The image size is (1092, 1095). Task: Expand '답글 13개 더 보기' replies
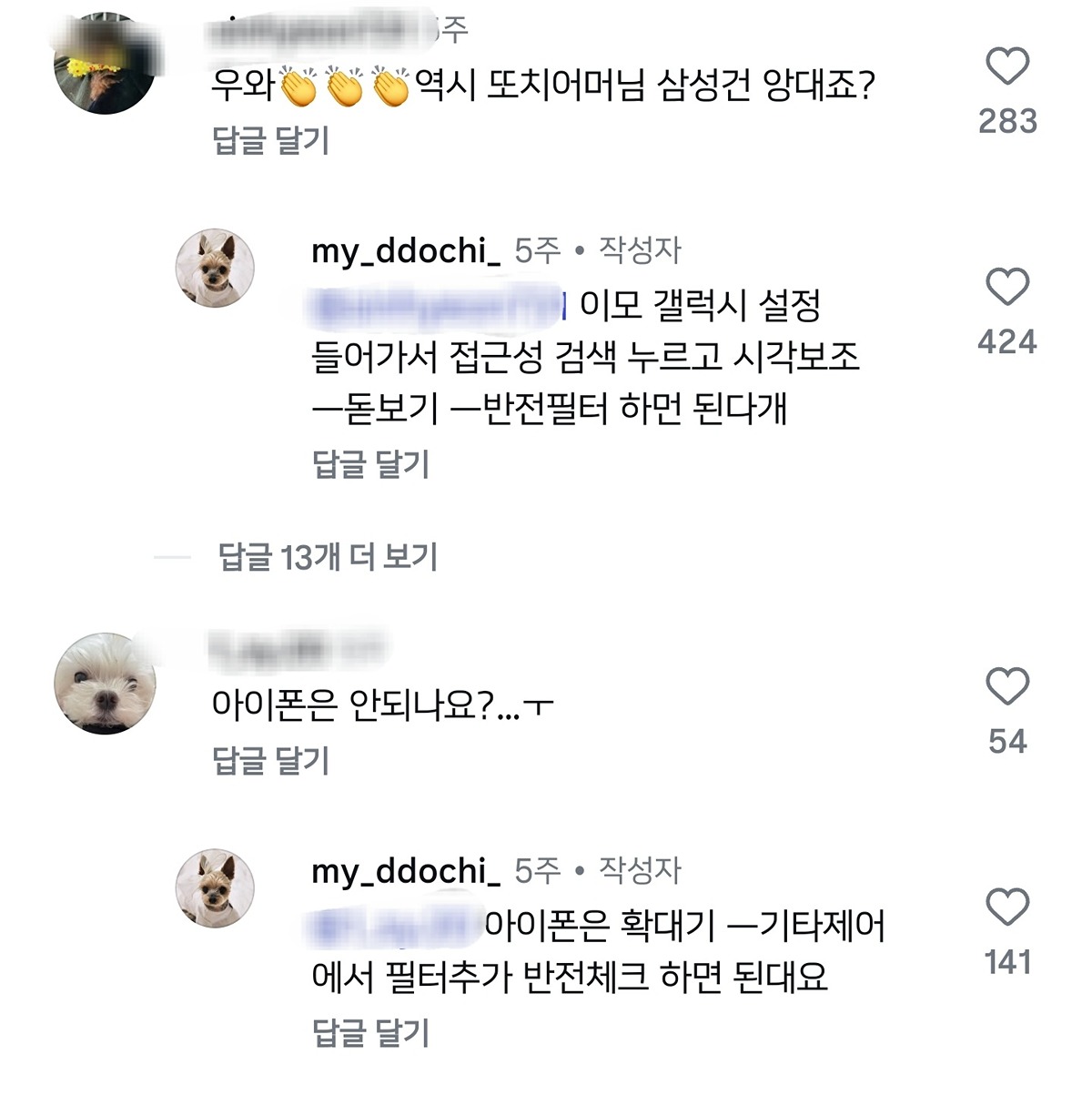point(328,557)
